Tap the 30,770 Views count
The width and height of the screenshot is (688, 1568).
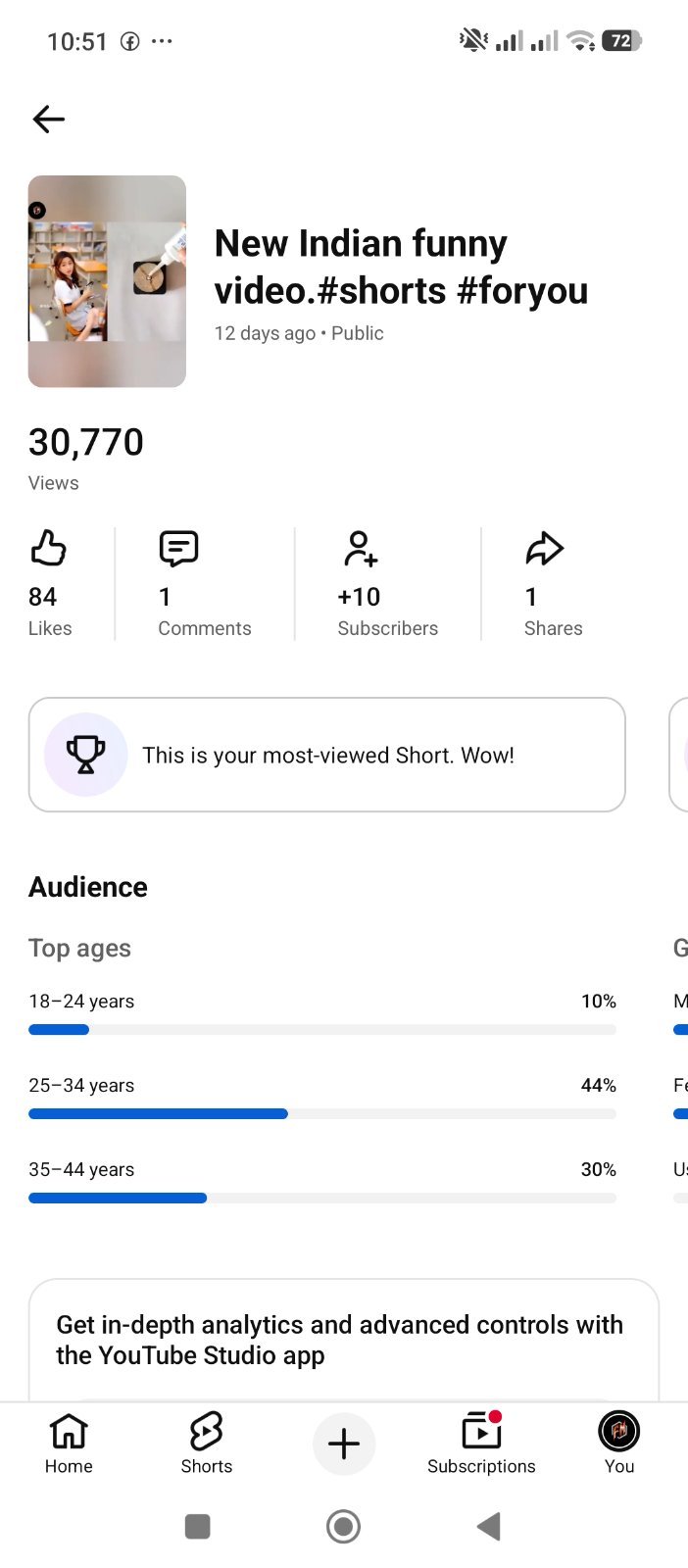[x=86, y=442]
